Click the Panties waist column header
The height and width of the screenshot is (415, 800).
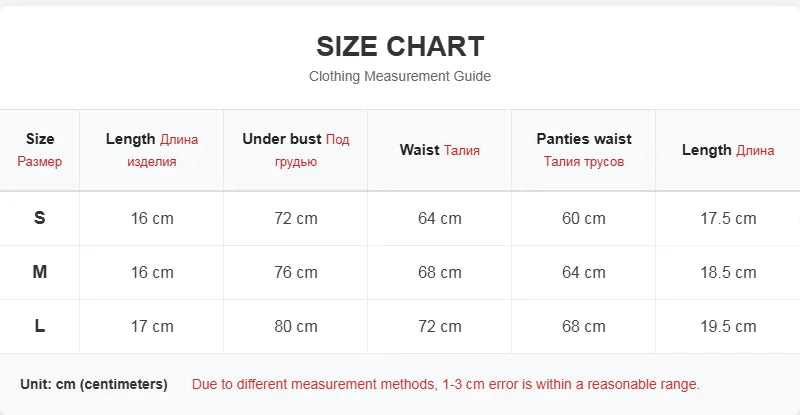click(584, 150)
